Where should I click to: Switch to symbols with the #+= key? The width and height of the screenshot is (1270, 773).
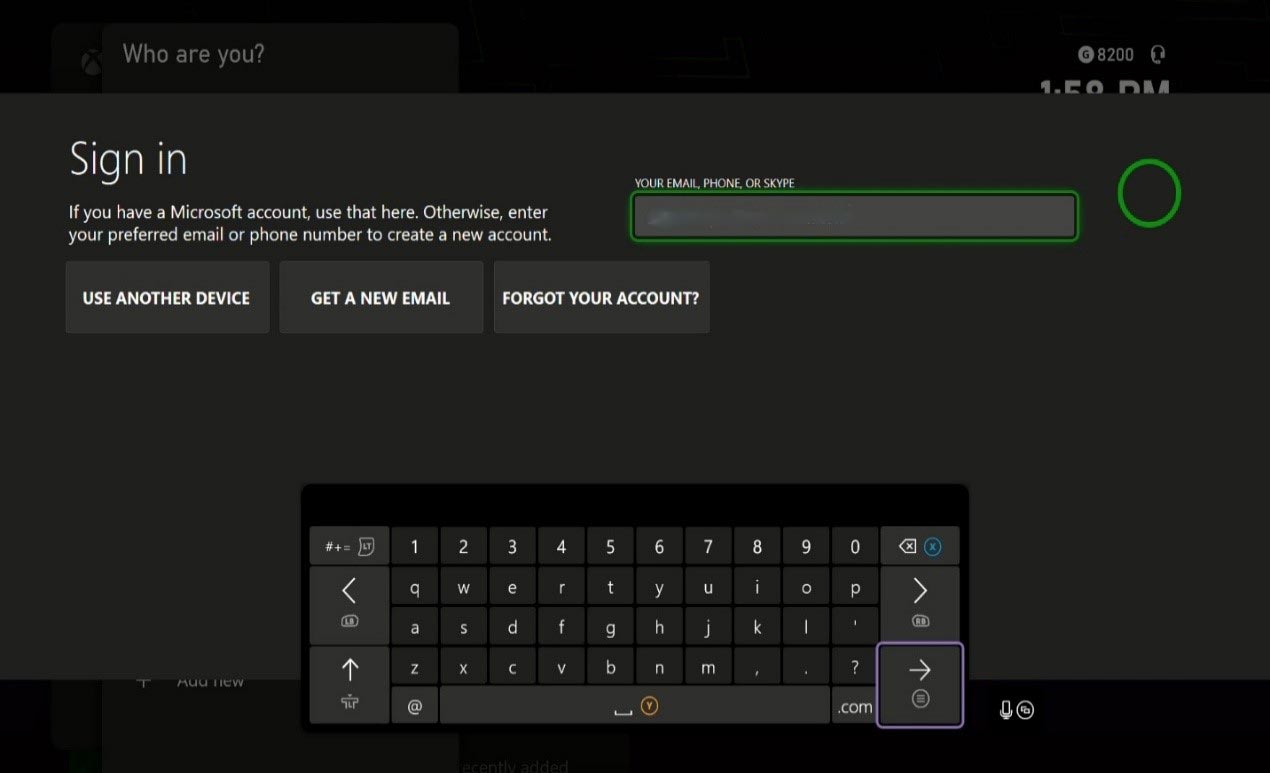[x=349, y=546]
